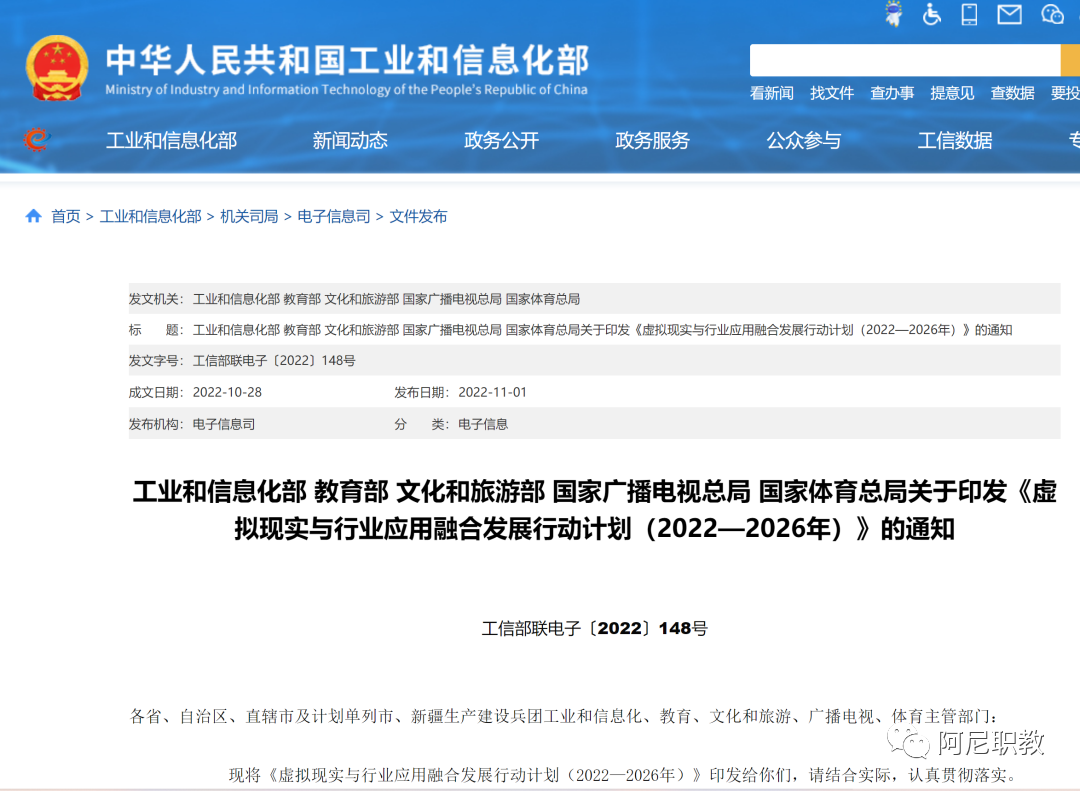The width and height of the screenshot is (1080, 791).
Task: Click the national emblem logo
Action: [x=57, y=68]
